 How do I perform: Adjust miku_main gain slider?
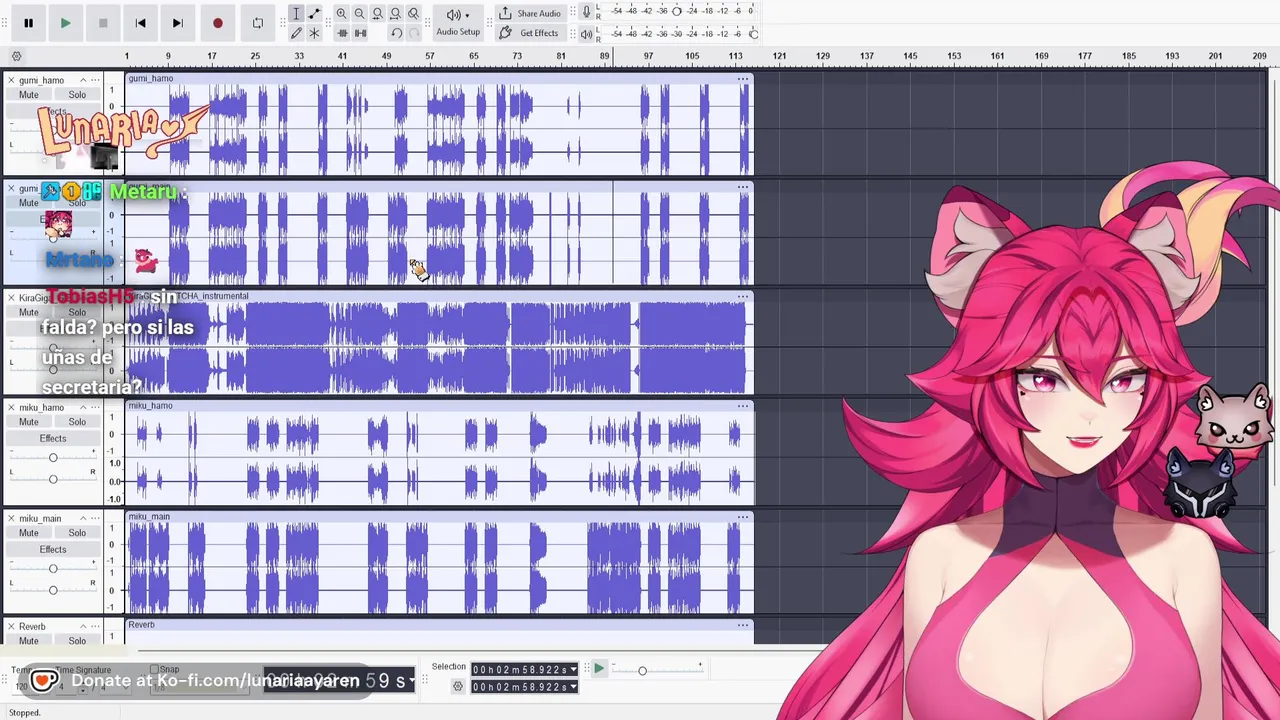coord(53,569)
